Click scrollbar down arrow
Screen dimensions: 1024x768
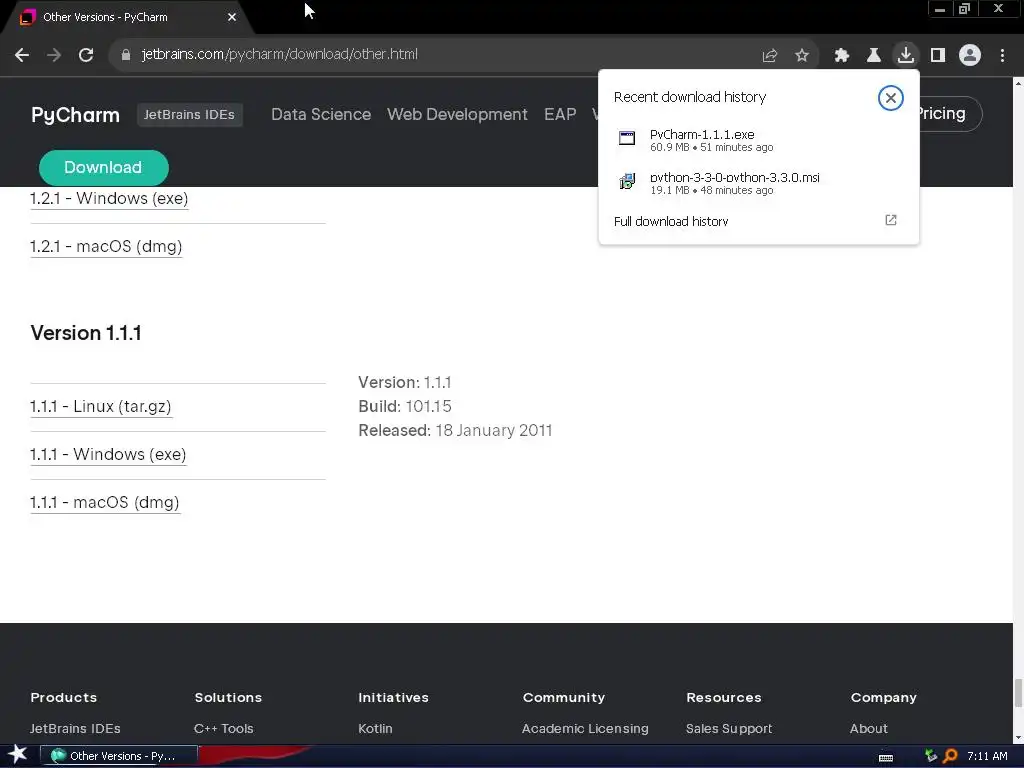(1018, 738)
